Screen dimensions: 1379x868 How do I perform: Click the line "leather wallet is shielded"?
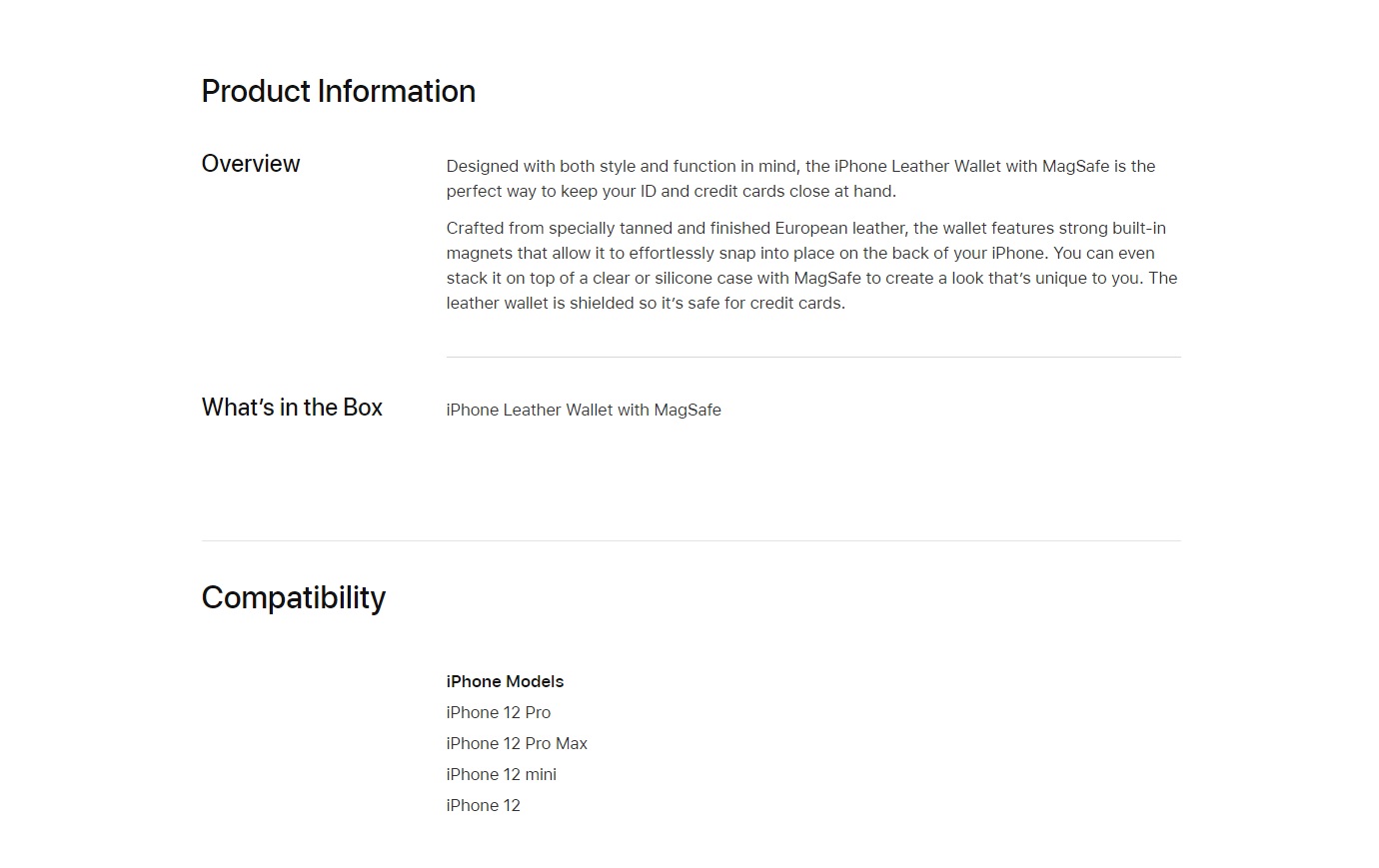point(646,303)
